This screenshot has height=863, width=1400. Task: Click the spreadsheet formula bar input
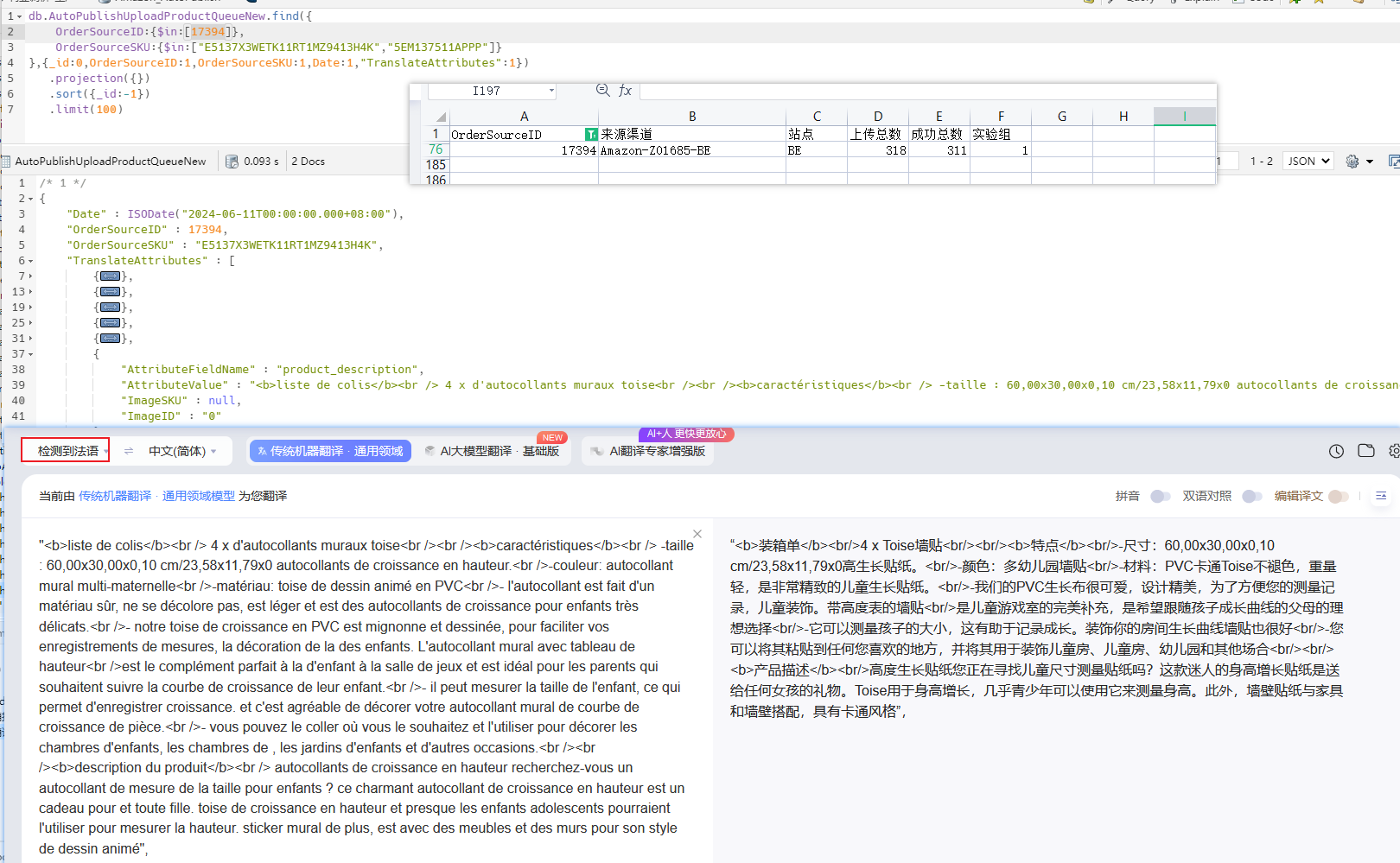point(927,91)
